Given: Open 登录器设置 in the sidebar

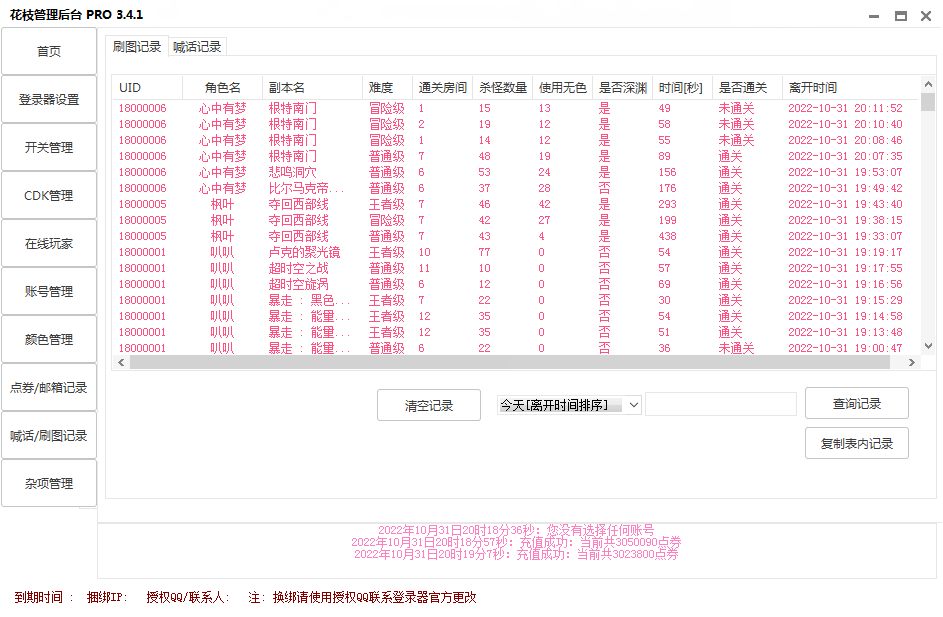Looking at the screenshot, I should point(49,100).
